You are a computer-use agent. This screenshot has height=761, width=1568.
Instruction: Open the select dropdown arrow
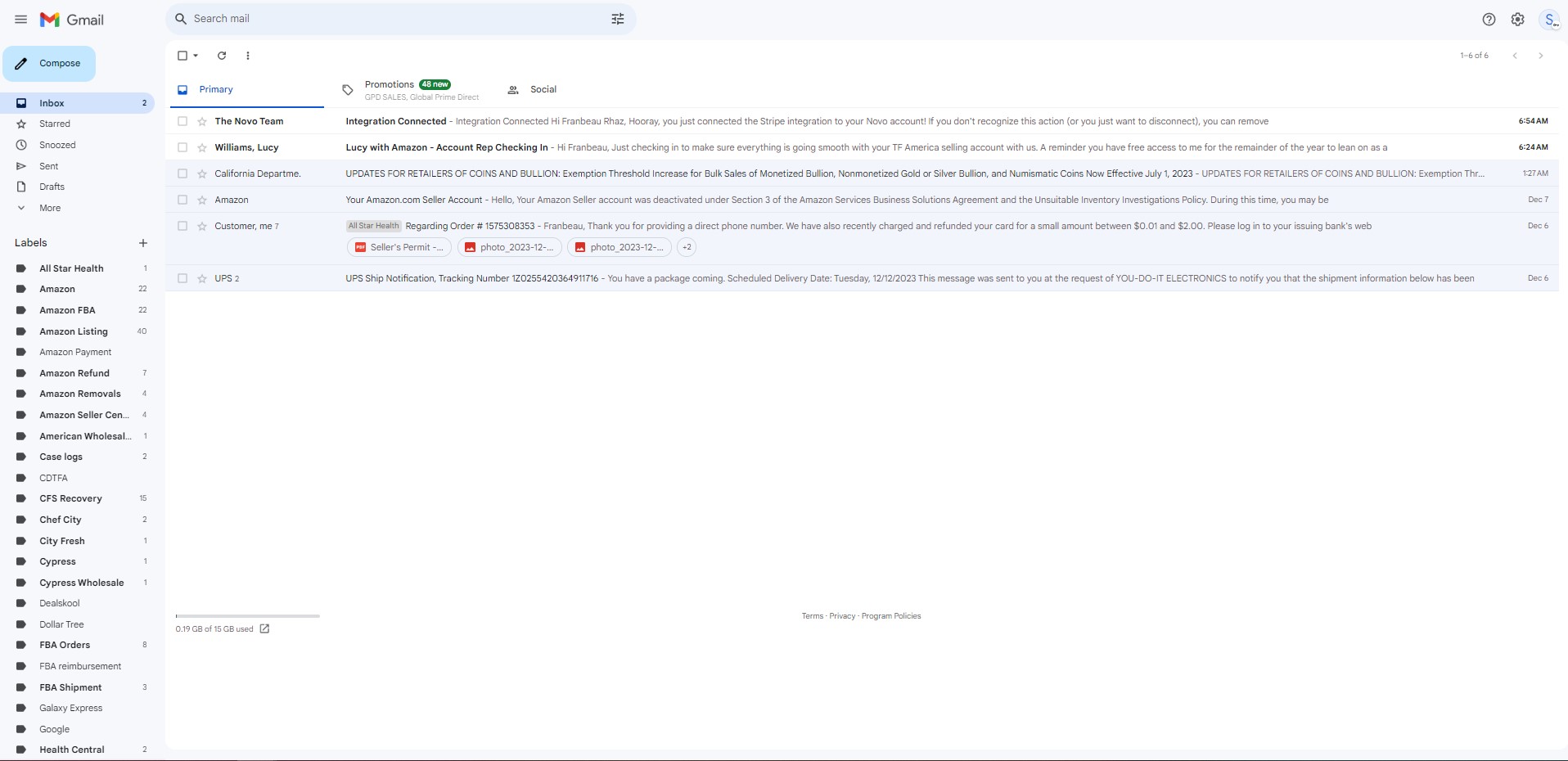196,56
